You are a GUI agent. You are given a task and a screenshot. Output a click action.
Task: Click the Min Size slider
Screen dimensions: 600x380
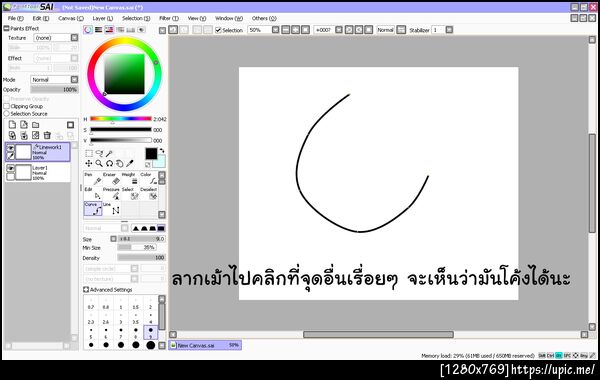(137, 248)
